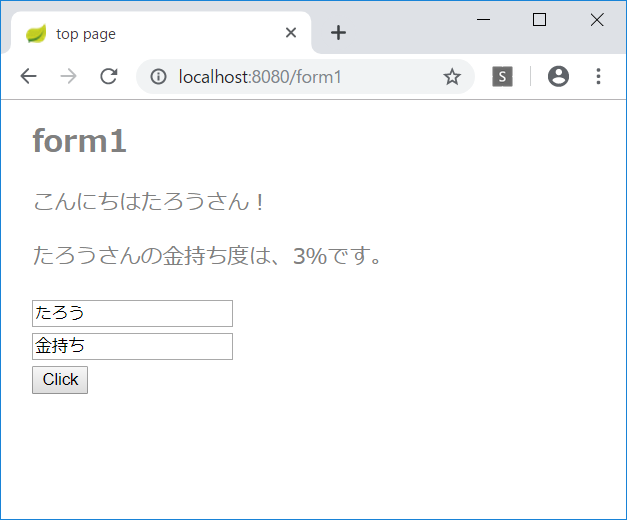Click the address bar showing localhost:8080/form1
Screen dimensions: 627x520
tap(300, 77)
